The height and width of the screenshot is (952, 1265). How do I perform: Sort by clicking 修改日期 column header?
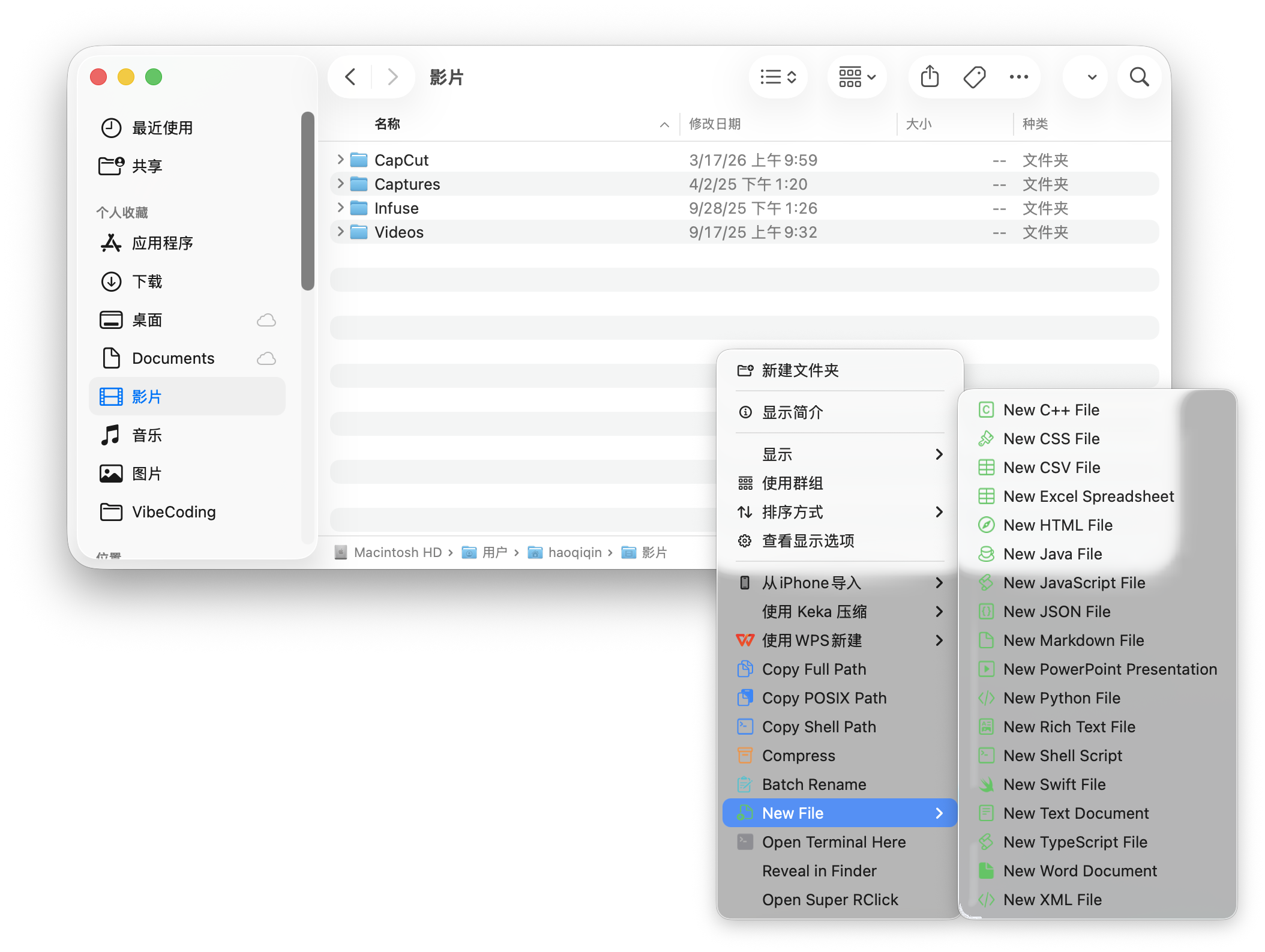pos(715,124)
